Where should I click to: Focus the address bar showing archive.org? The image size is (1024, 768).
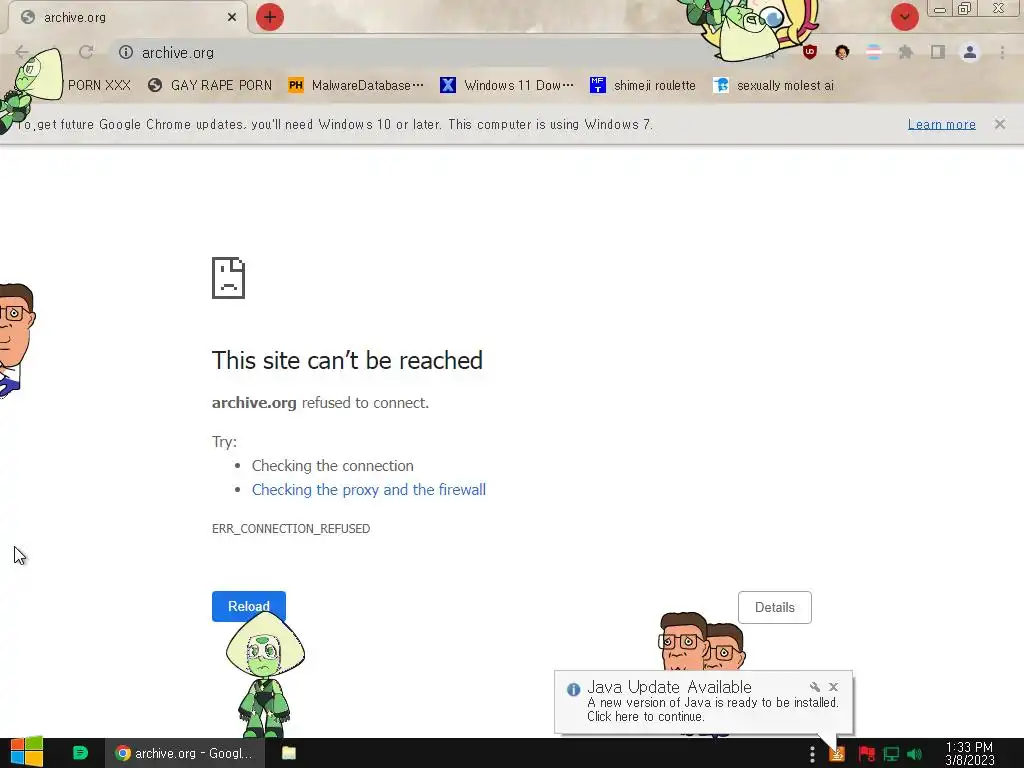(x=418, y=52)
